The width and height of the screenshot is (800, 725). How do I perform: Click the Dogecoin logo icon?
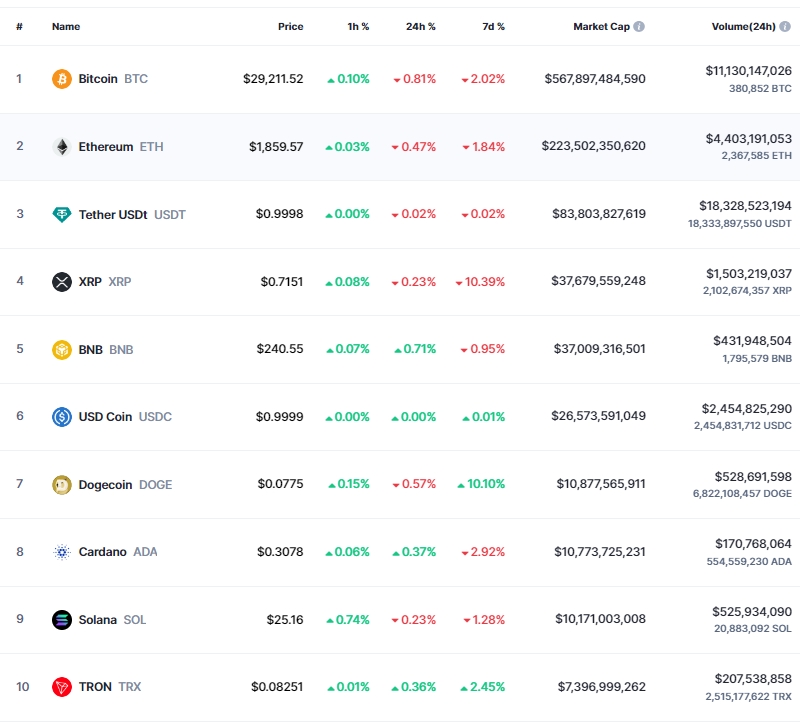[x=62, y=485]
